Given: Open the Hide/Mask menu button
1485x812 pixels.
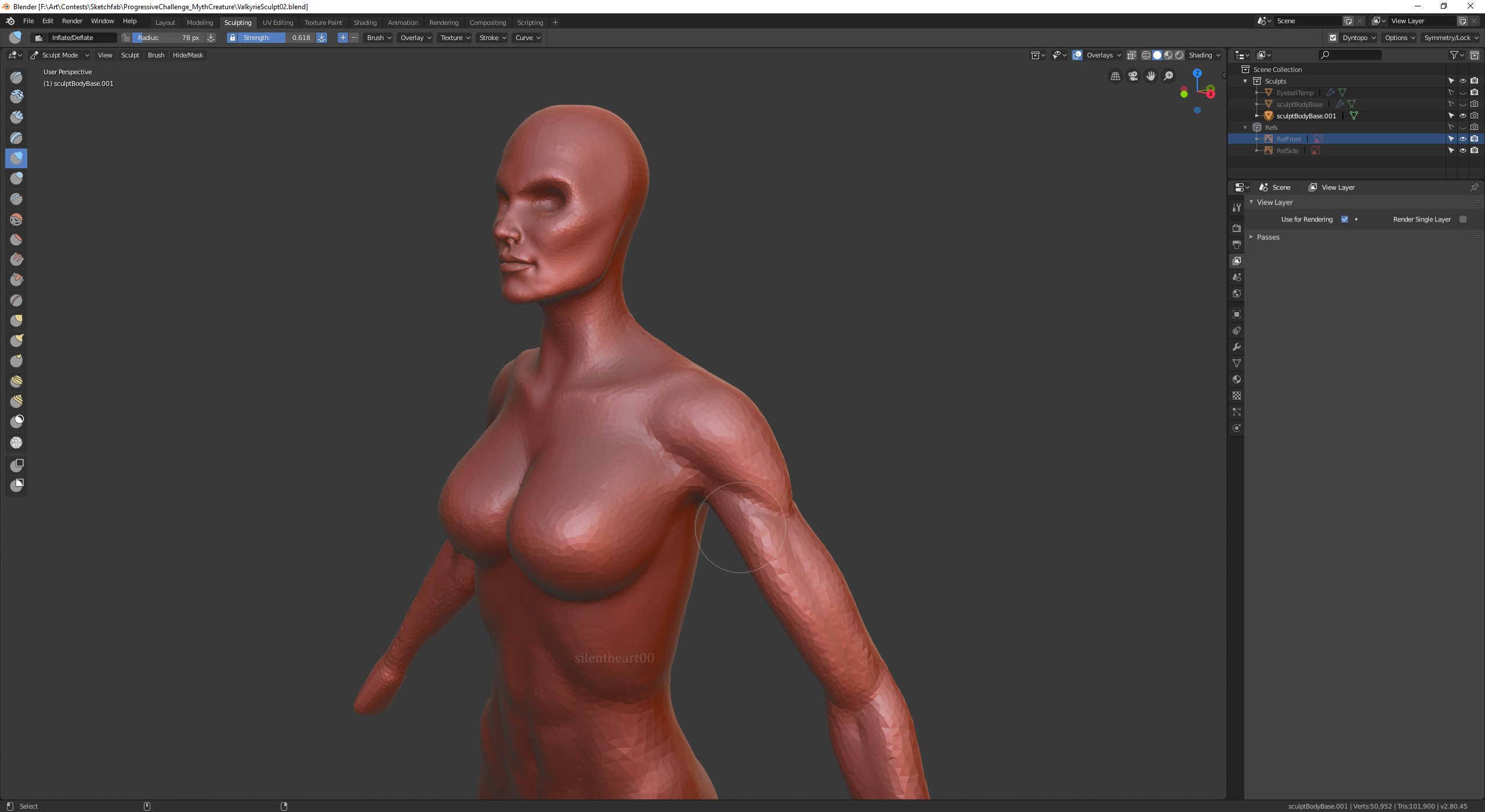Looking at the screenshot, I should tap(187, 55).
